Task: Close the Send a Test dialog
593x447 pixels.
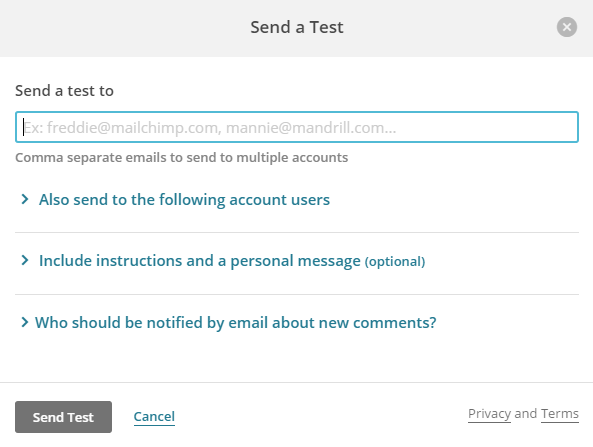Action: 567,27
